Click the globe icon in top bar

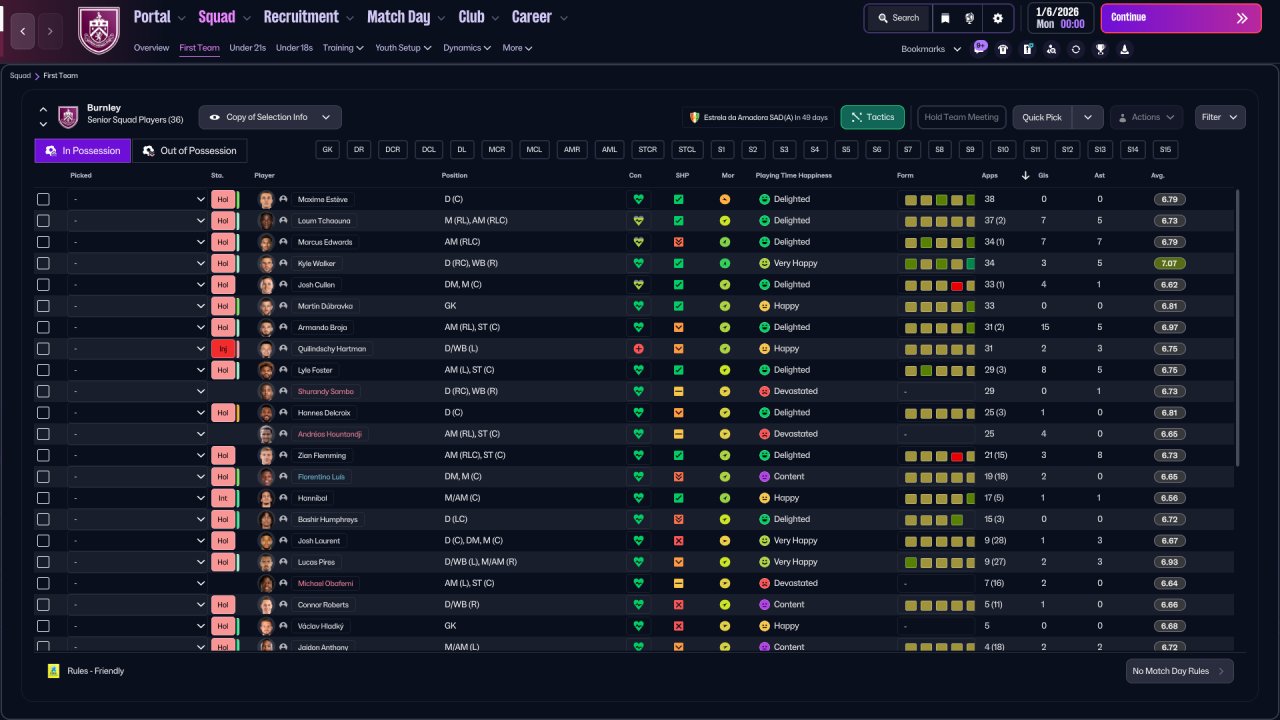(x=970, y=18)
